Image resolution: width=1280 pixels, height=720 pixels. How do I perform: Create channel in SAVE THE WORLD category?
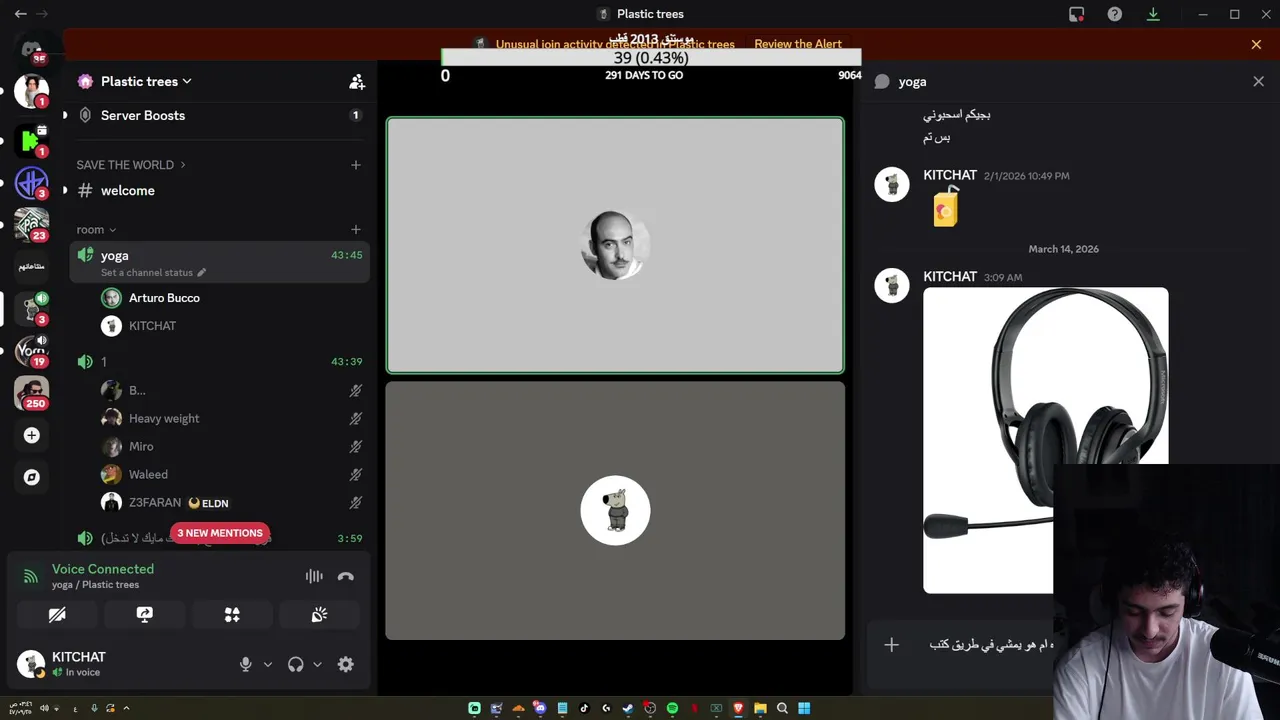355,165
